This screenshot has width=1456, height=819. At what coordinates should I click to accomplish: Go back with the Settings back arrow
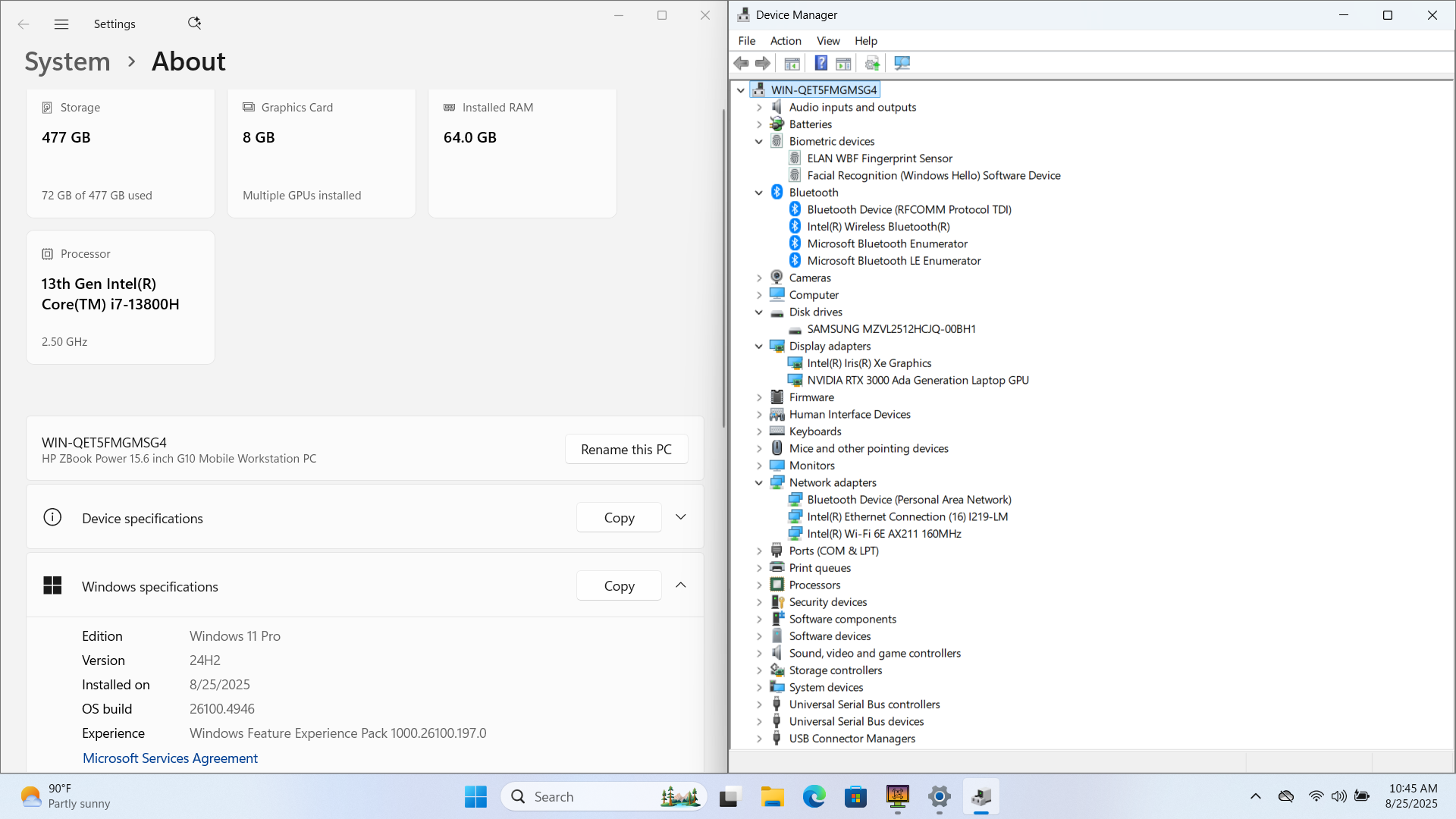click(x=24, y=24)
